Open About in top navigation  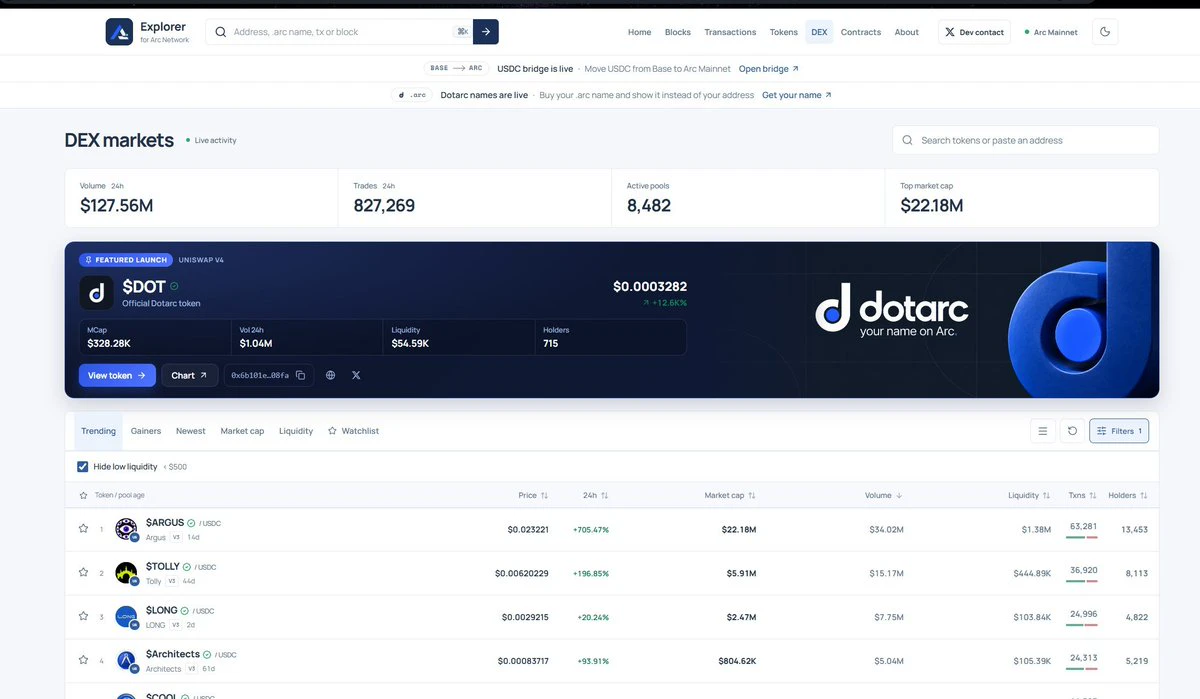click(907, 32)
